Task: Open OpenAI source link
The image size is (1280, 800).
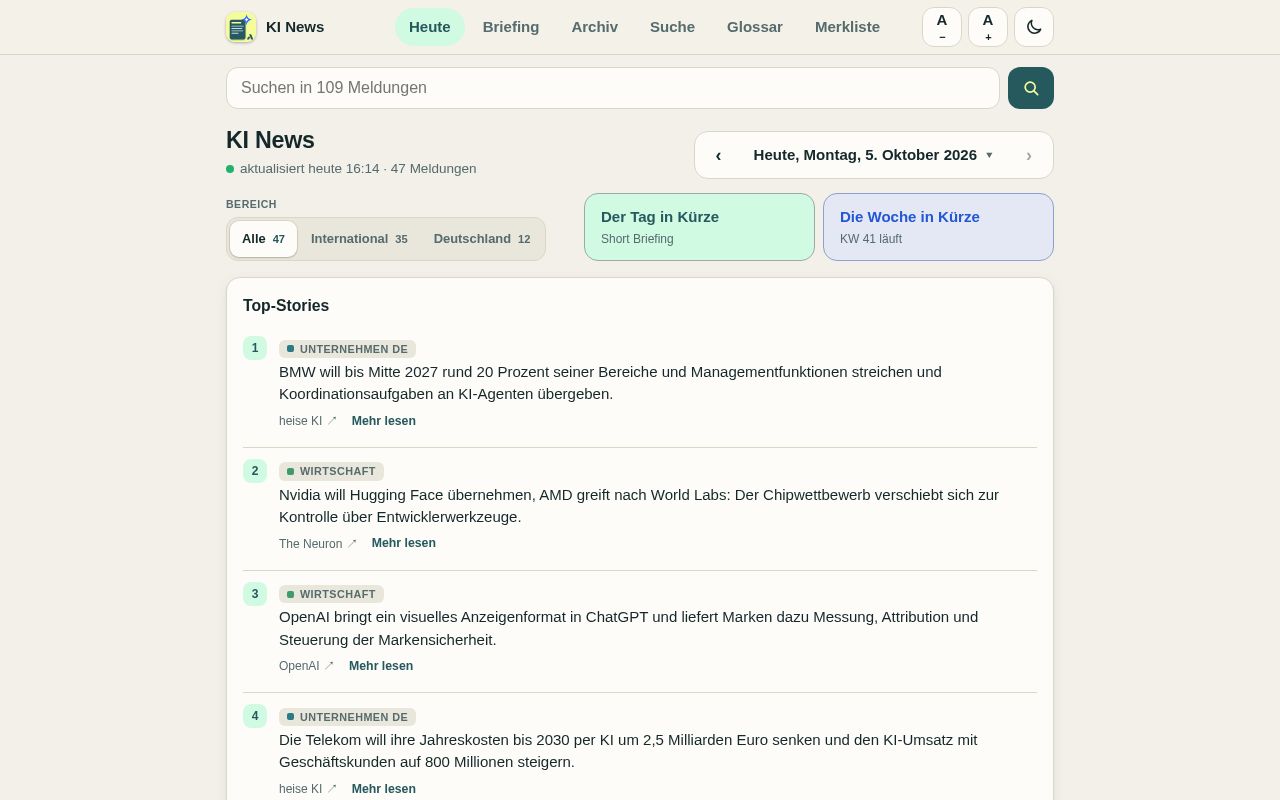Action: [x=307, y=666]
